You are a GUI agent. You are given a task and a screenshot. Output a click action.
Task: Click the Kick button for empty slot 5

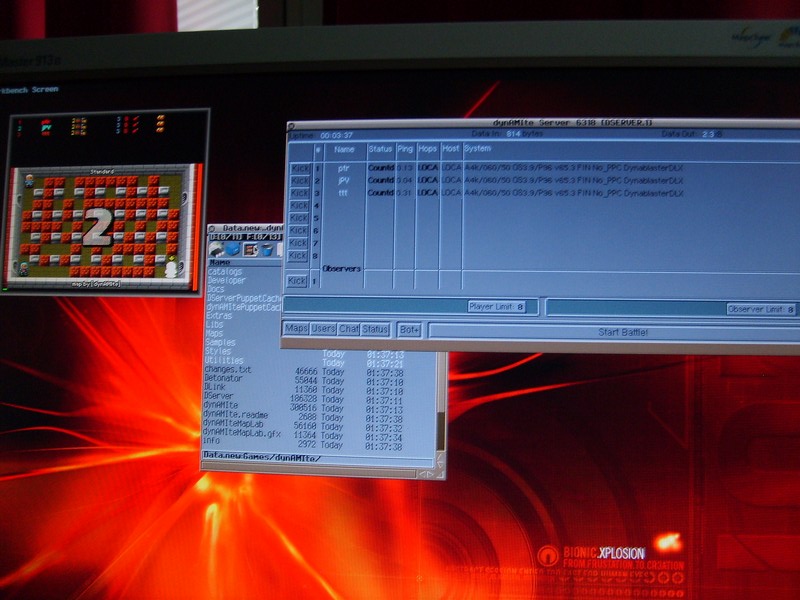(x=299, y=218)
